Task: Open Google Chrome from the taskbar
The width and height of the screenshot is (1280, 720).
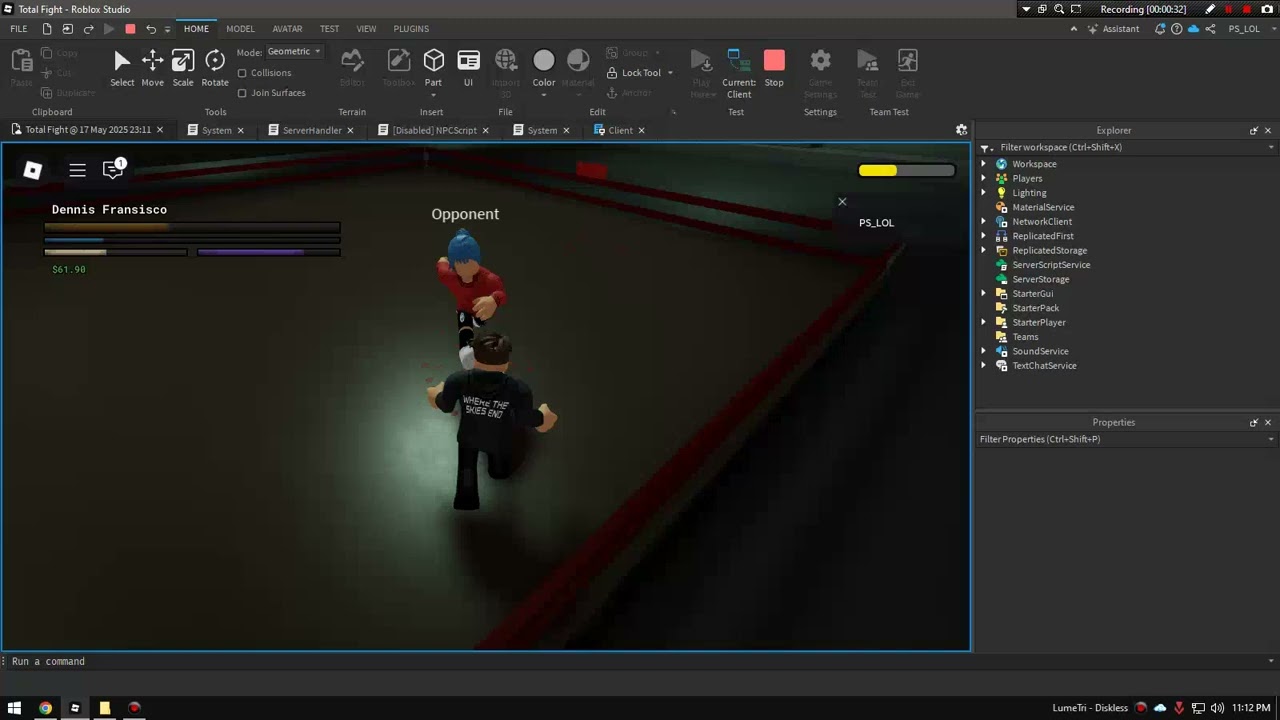Action: (45, 708)
